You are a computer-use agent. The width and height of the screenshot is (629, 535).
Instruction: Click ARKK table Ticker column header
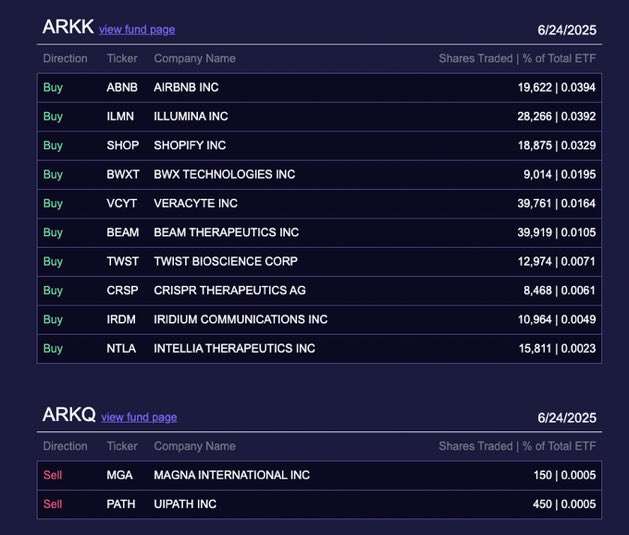122,59
